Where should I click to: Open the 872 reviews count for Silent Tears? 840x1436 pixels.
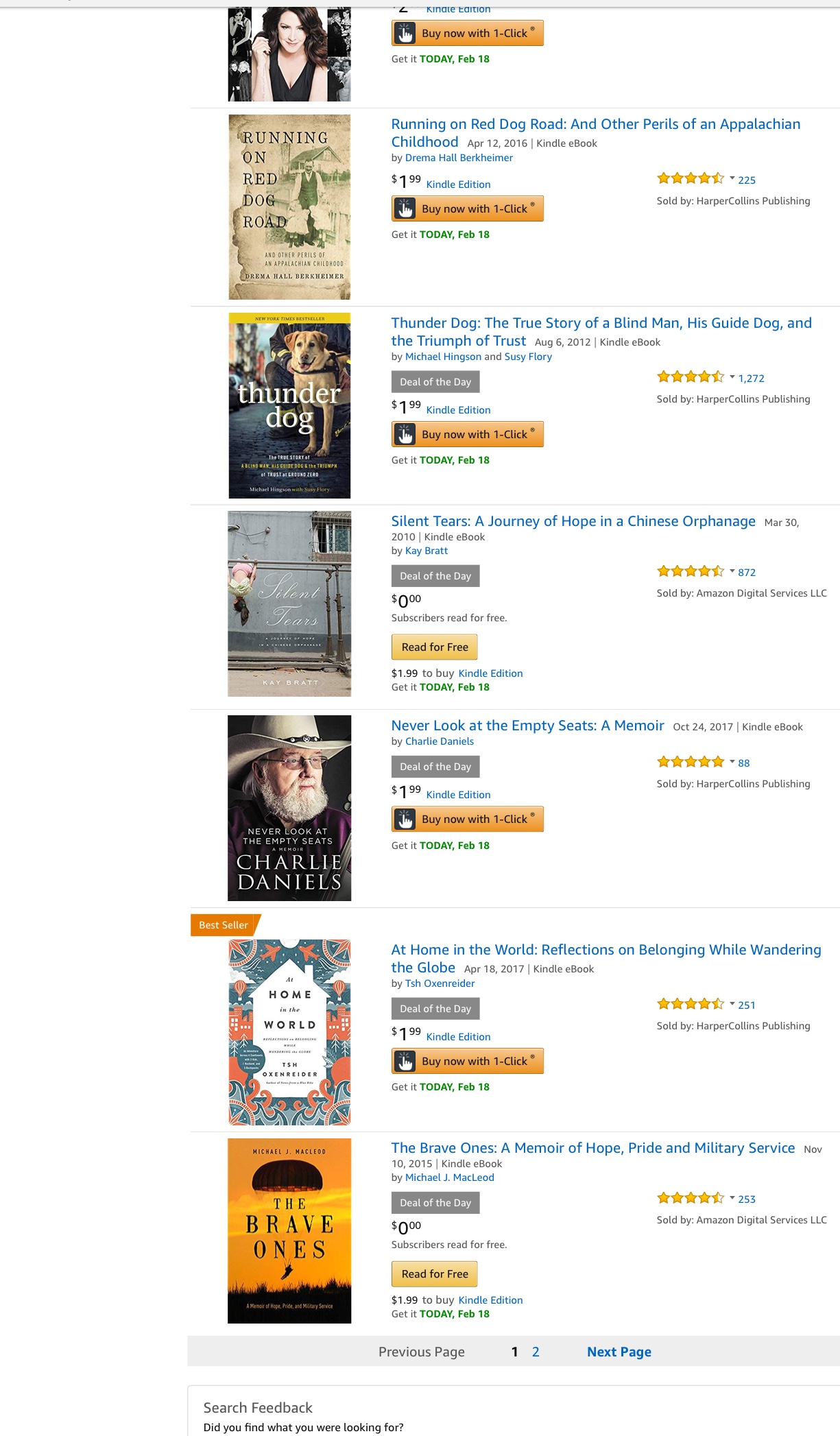pyautogui.click(x=747, y=572)
